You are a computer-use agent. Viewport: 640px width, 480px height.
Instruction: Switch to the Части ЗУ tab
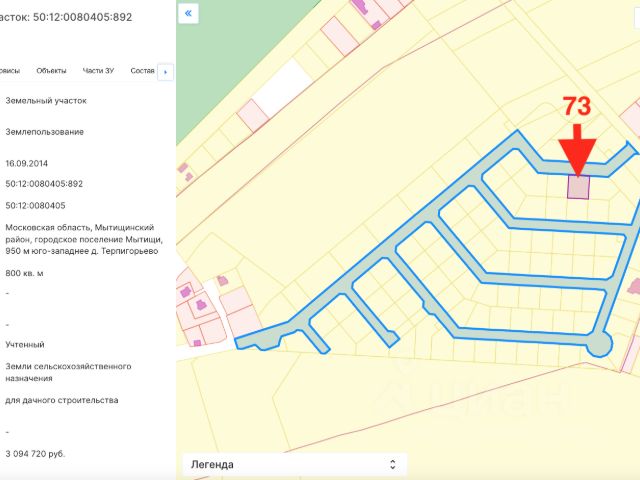point(99,71)
